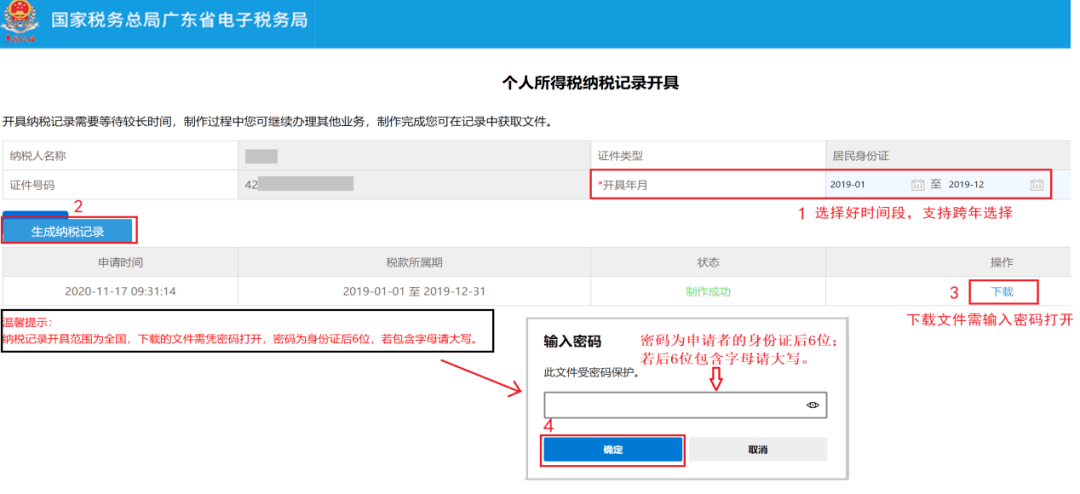The height and width of the screenshot is (494, 1080).
Task: Cancel the password dialog with 取消
Action: click(x=758, y=450)
